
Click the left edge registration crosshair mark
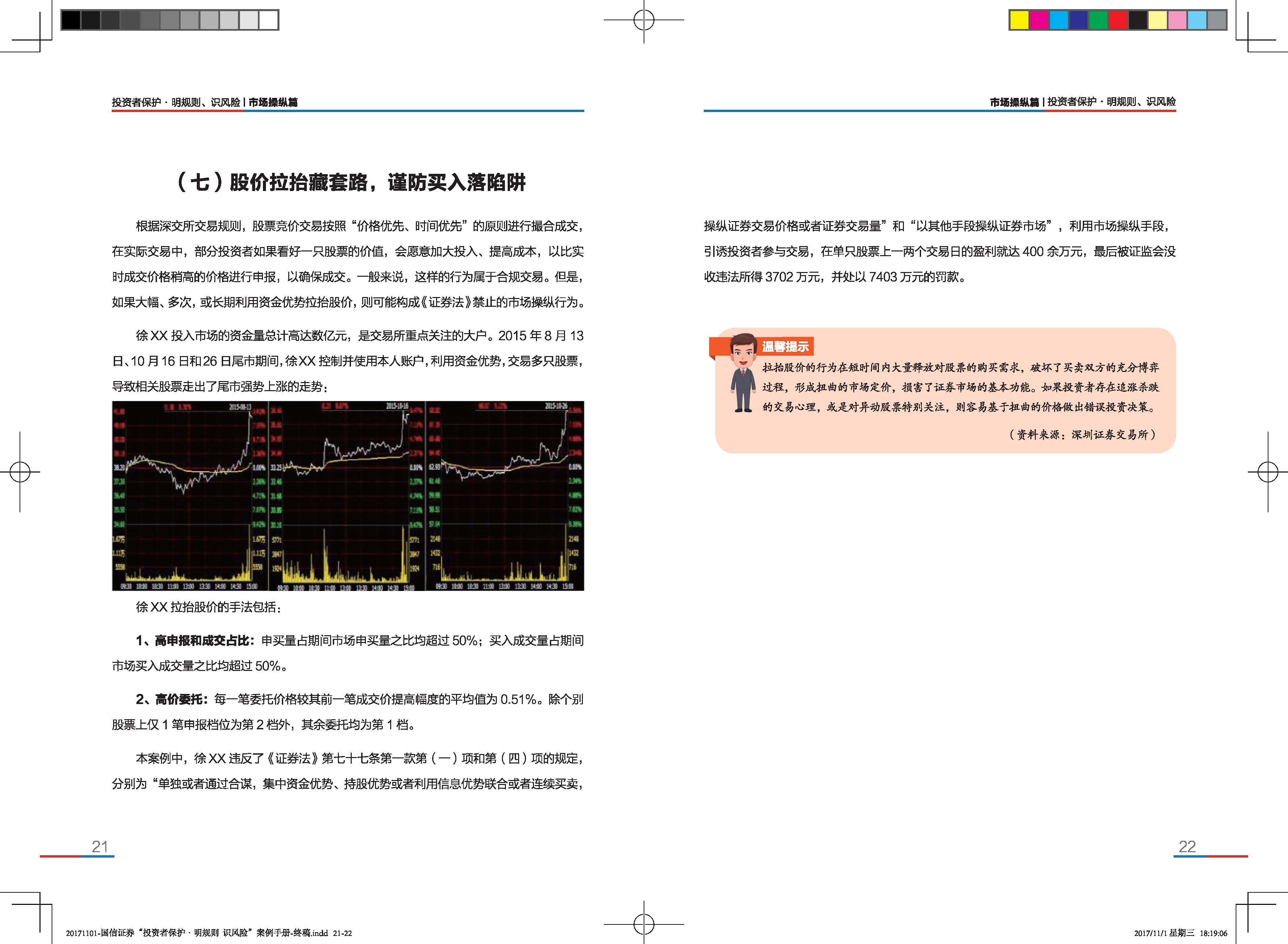[20, 472]
